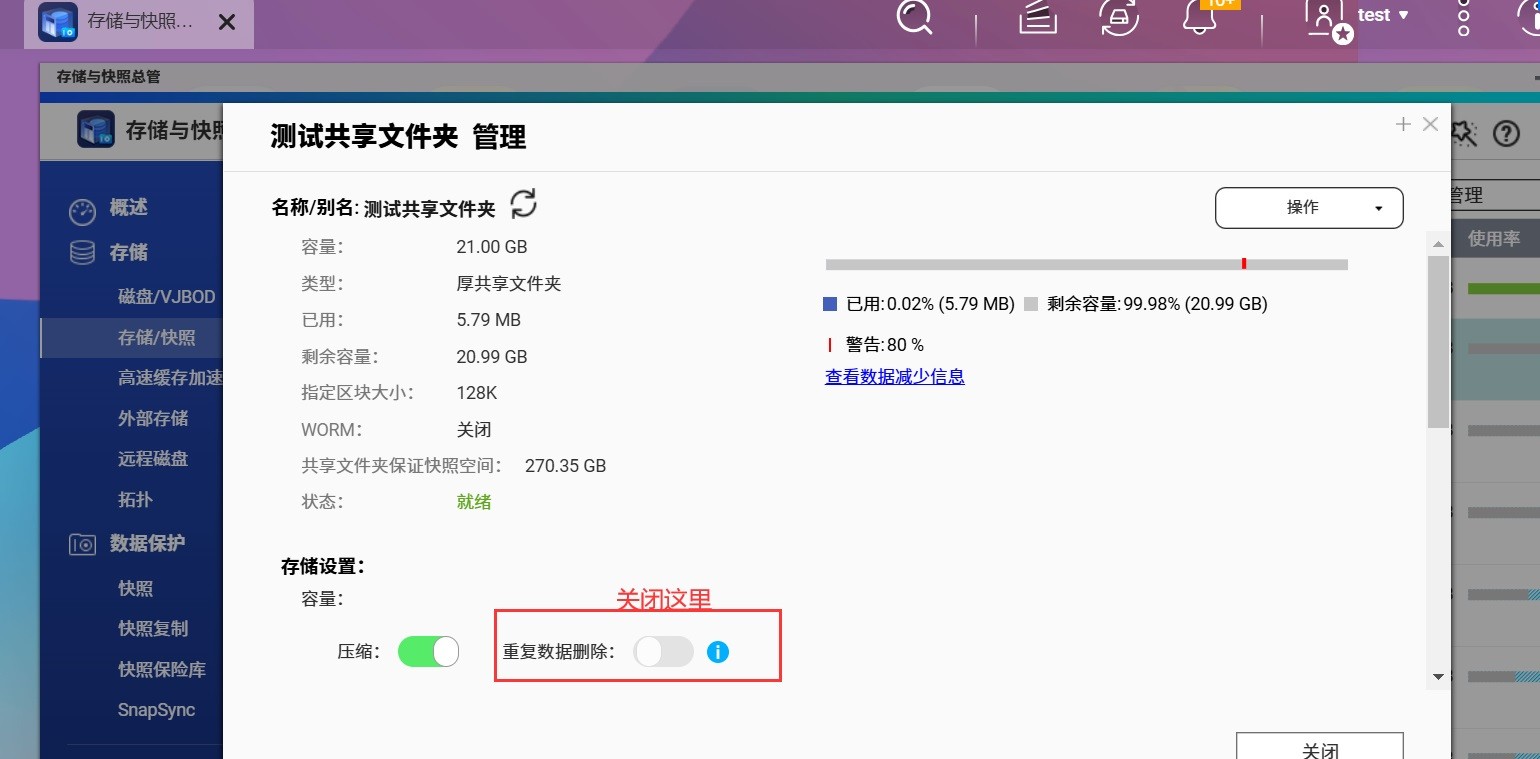The image size is (1540, 759).
Task: Click the 已用:0.02% (5.79 MB) legend
Action: [920, 304]
